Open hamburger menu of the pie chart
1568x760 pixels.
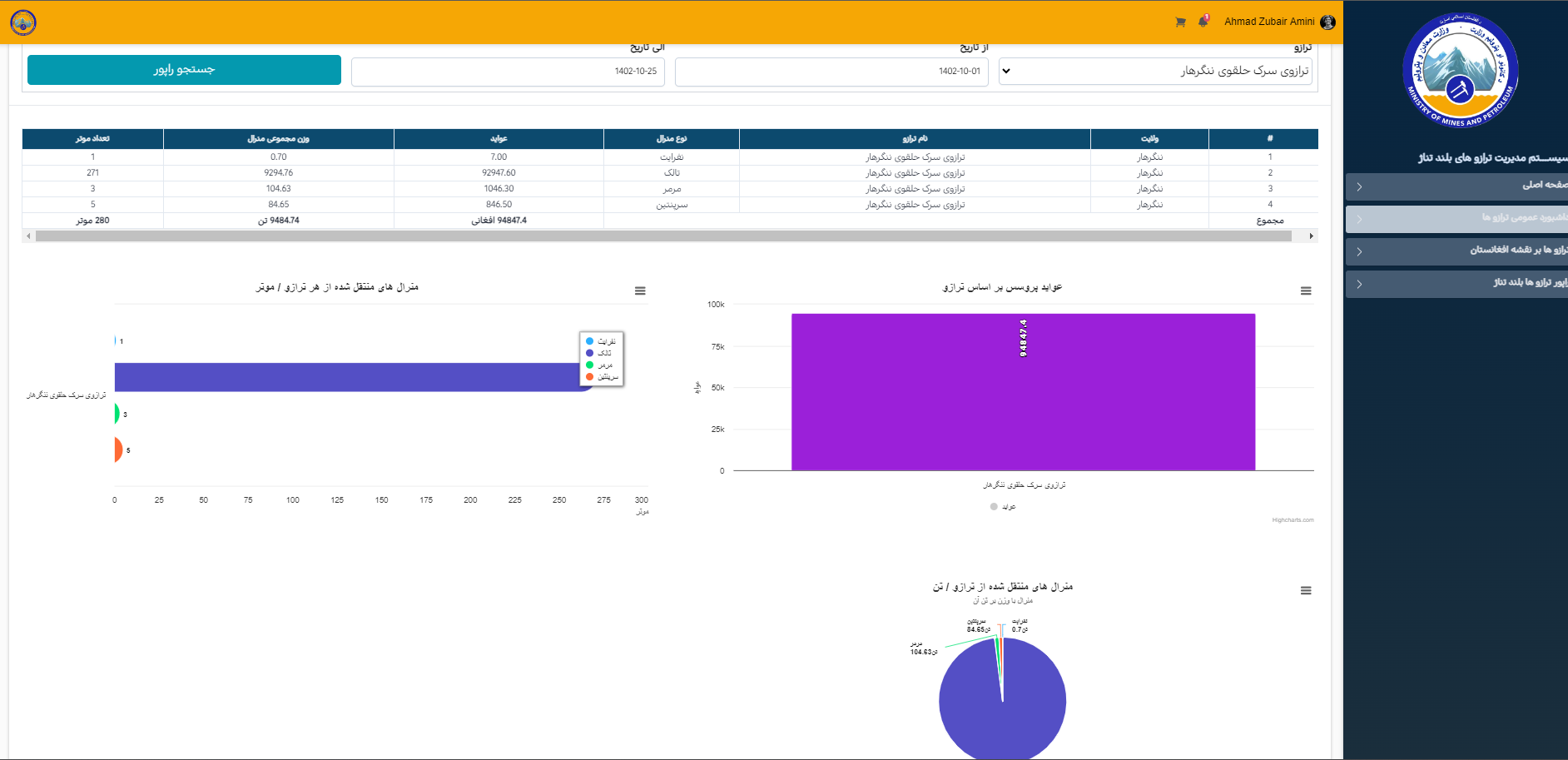1306,591
